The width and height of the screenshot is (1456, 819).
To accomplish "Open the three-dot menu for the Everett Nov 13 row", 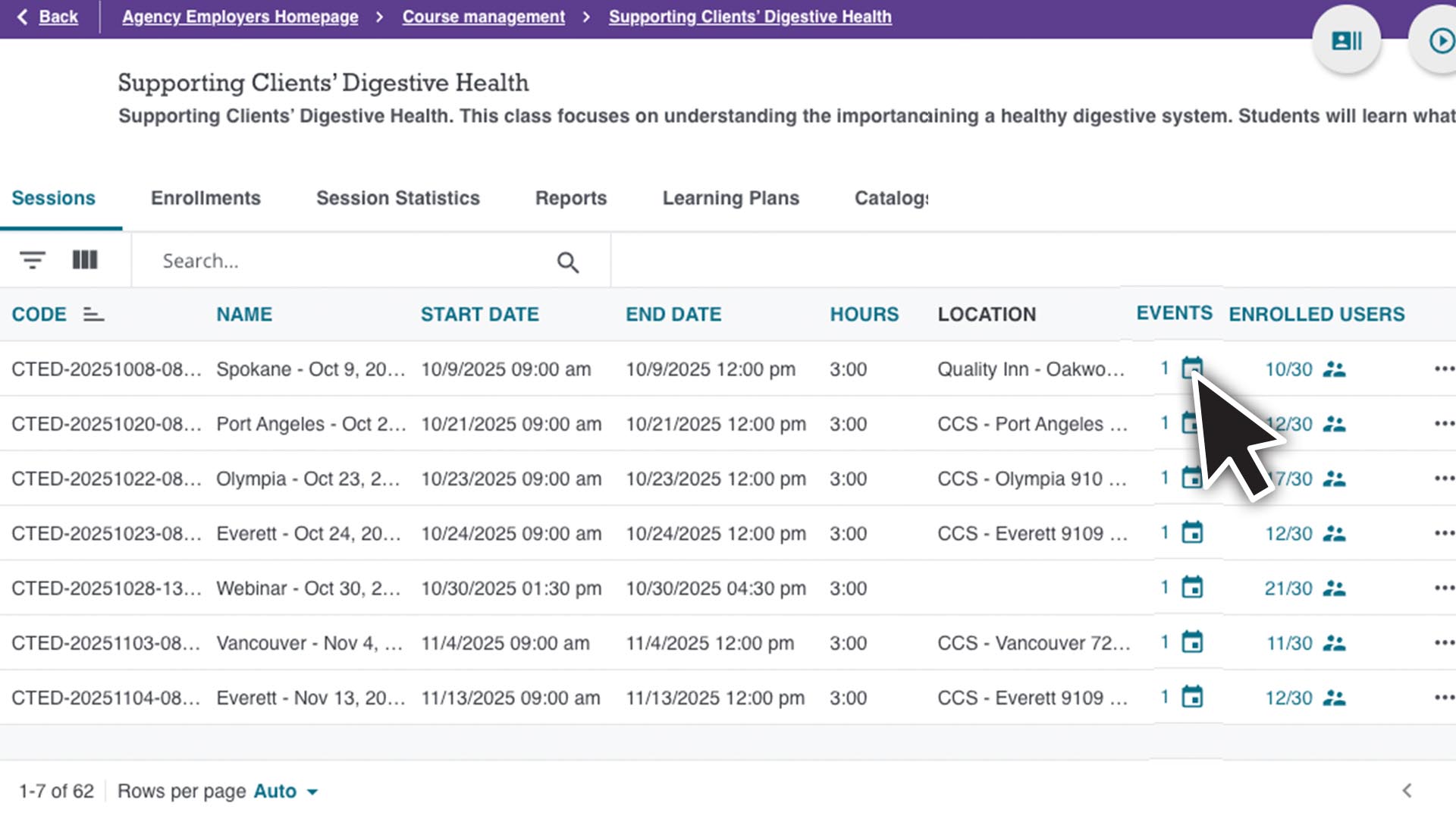I will point(1443,697).
